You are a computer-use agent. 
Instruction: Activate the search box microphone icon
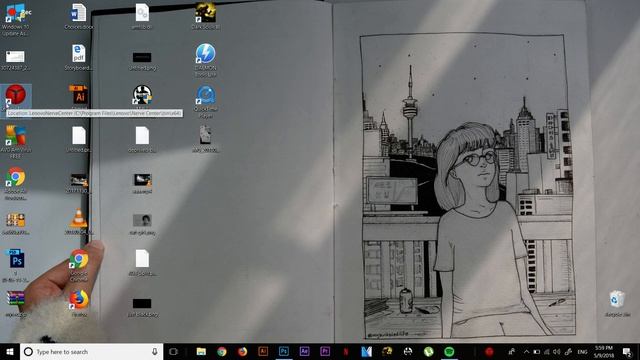click(155, 351)
